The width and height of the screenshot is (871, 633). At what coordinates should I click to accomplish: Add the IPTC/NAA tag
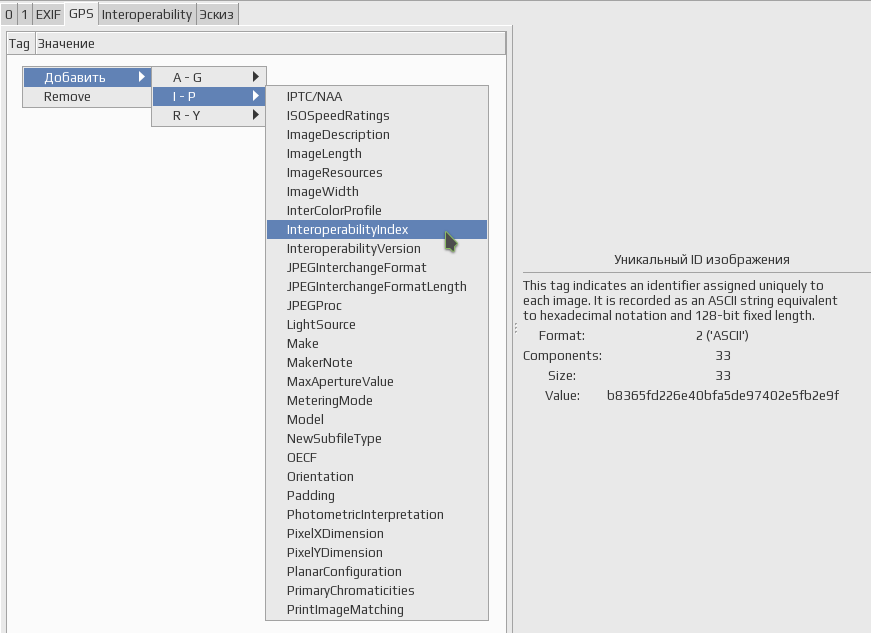tap(377, 97)
